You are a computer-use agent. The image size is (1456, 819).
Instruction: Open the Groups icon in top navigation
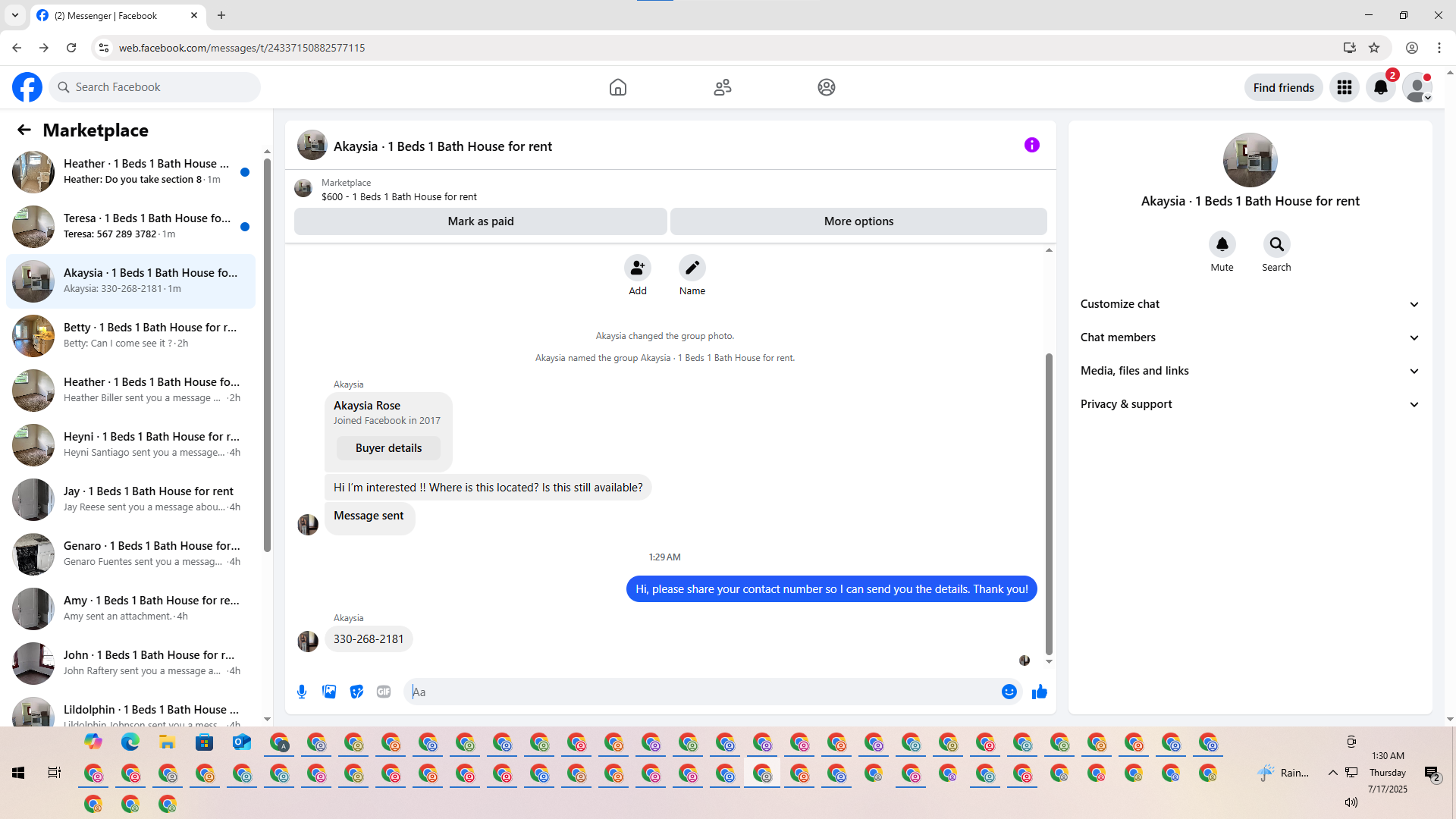(x=827, y=87)
